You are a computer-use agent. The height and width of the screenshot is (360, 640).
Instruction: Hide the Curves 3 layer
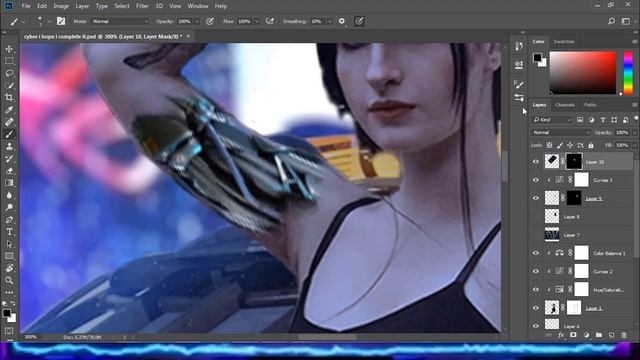tap(536, 180)
